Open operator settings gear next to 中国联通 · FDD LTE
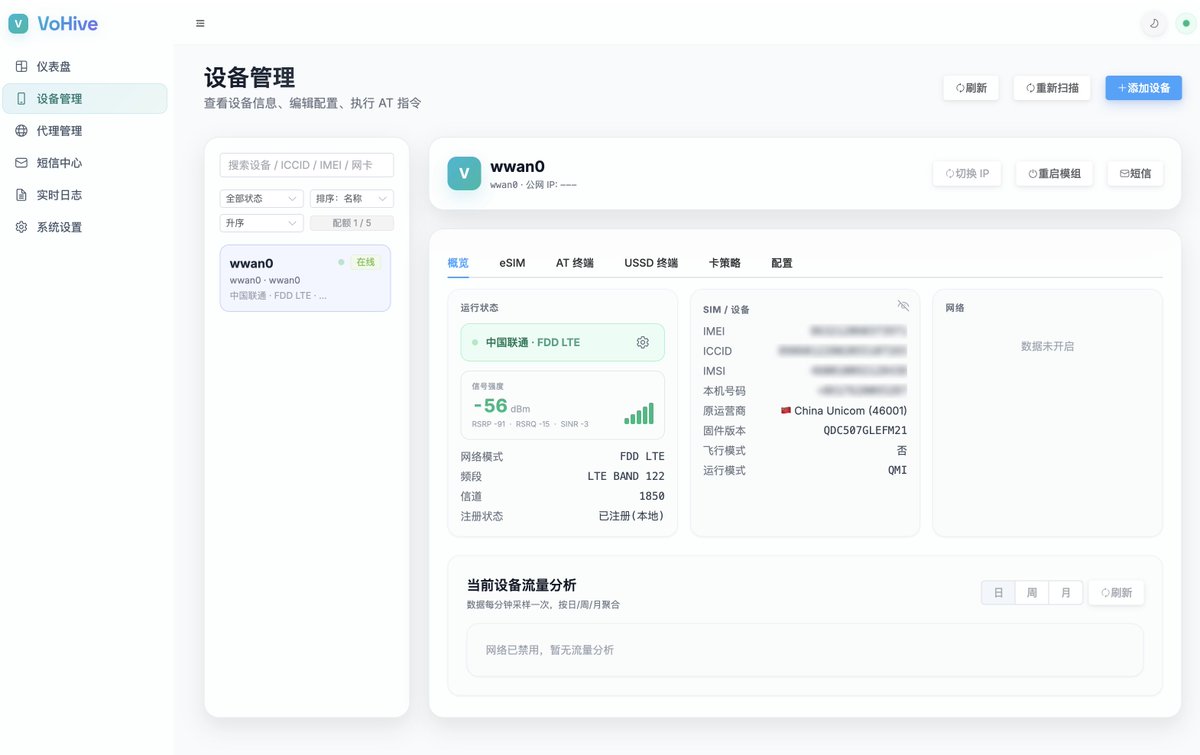 [643, 342]
